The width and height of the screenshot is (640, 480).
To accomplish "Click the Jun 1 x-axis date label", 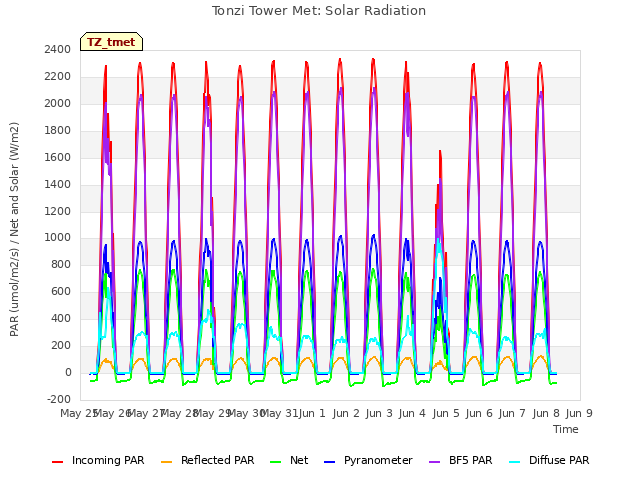I will coord(312,413).
